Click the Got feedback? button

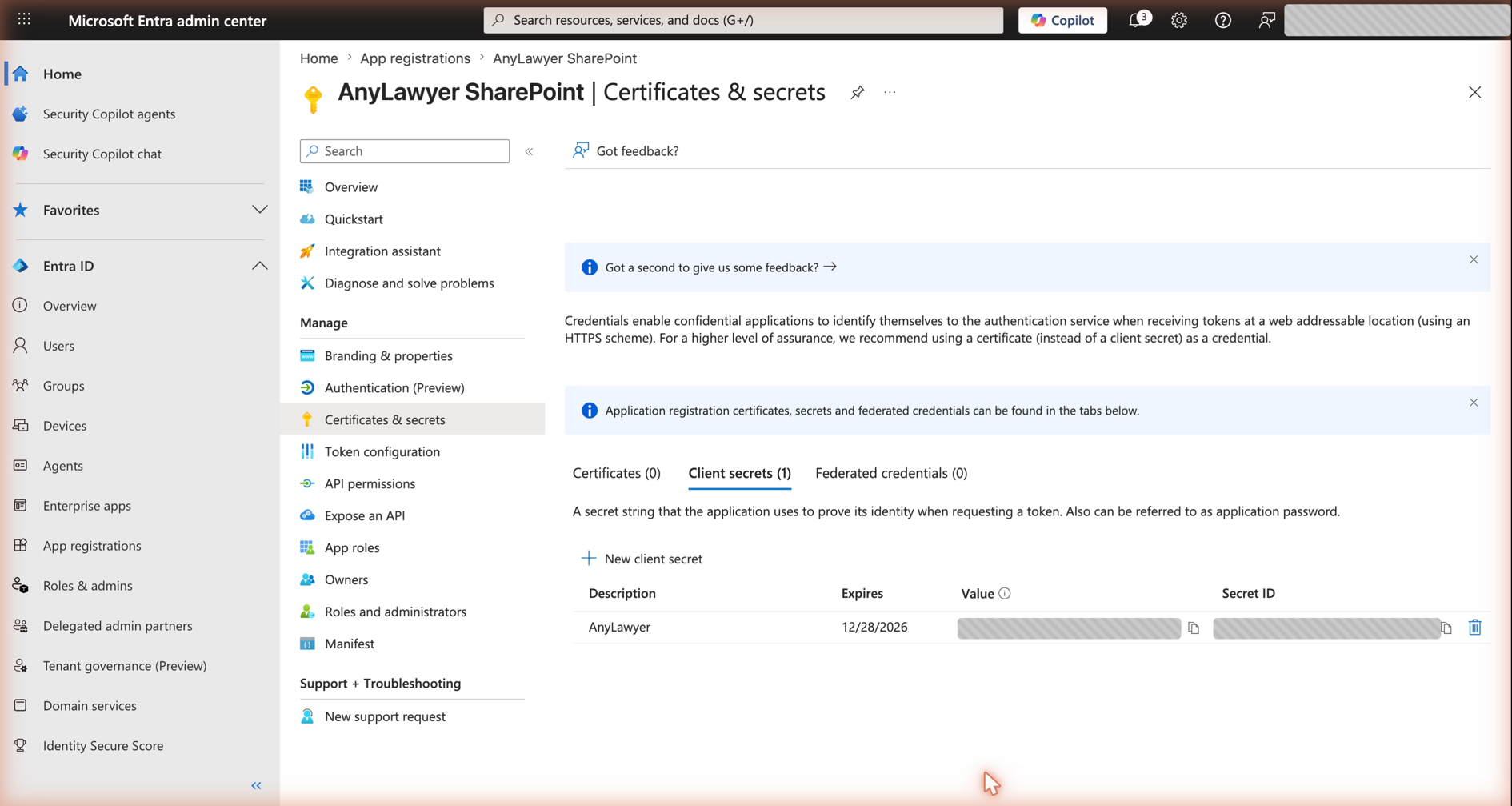tap(626, 150)
